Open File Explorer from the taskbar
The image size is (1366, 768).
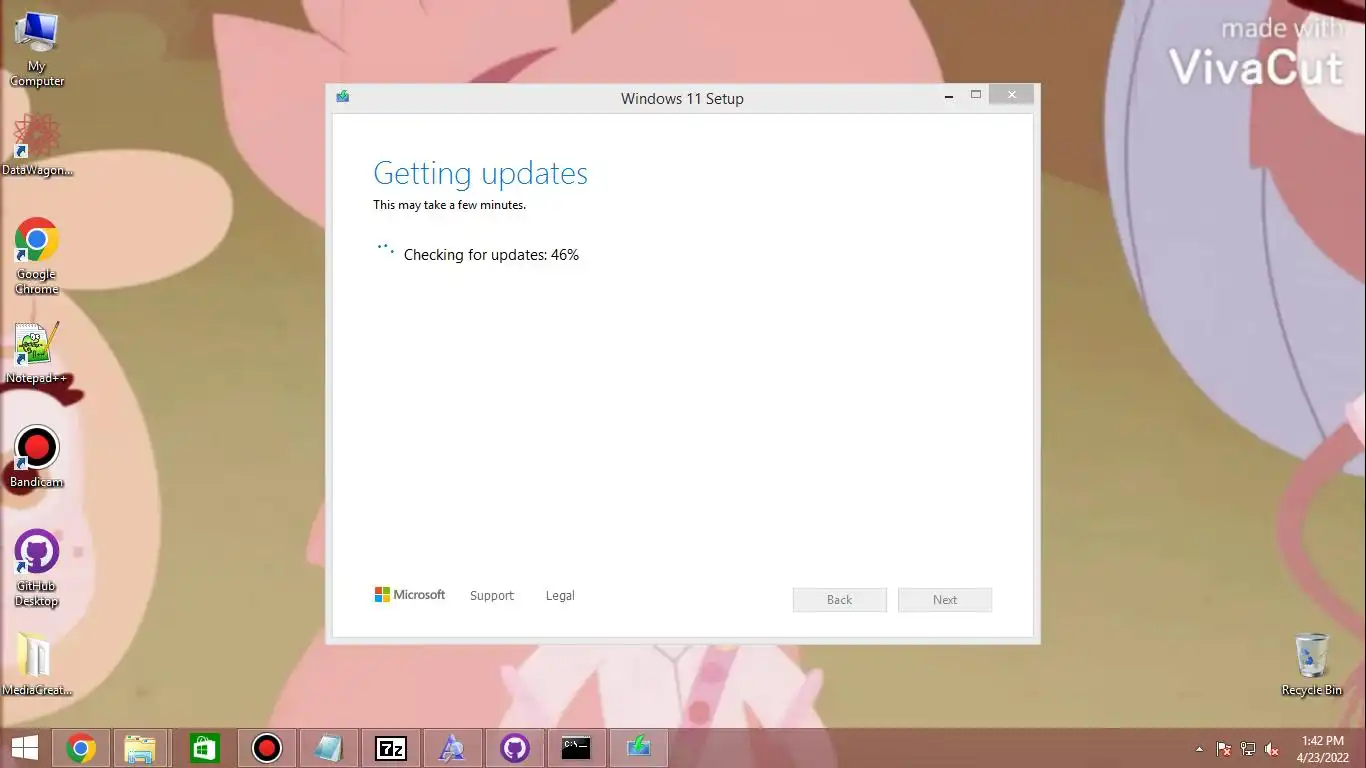point(140,748)
